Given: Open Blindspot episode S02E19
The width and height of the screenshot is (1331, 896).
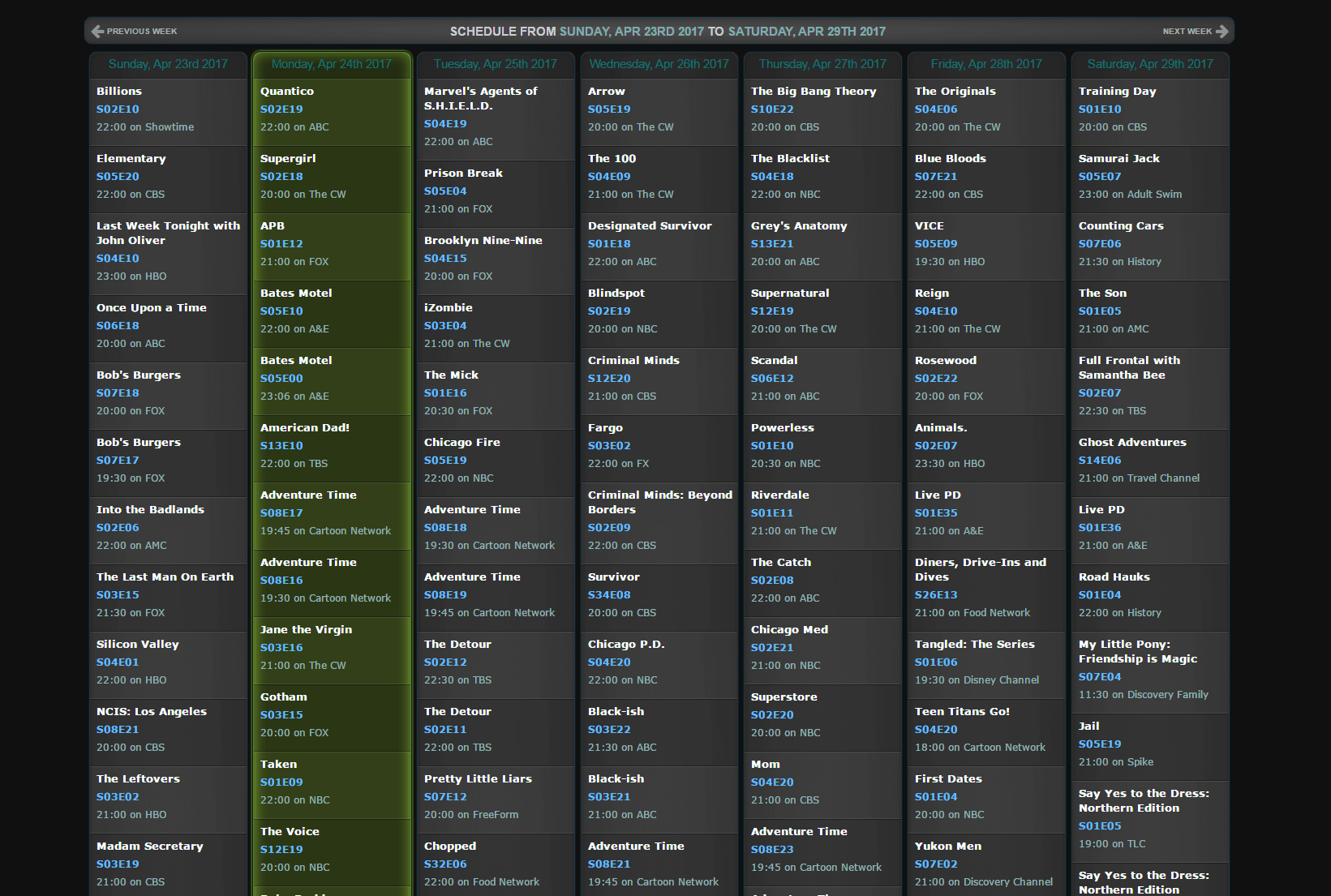Looking at the screenshot, I should [609, 311].
